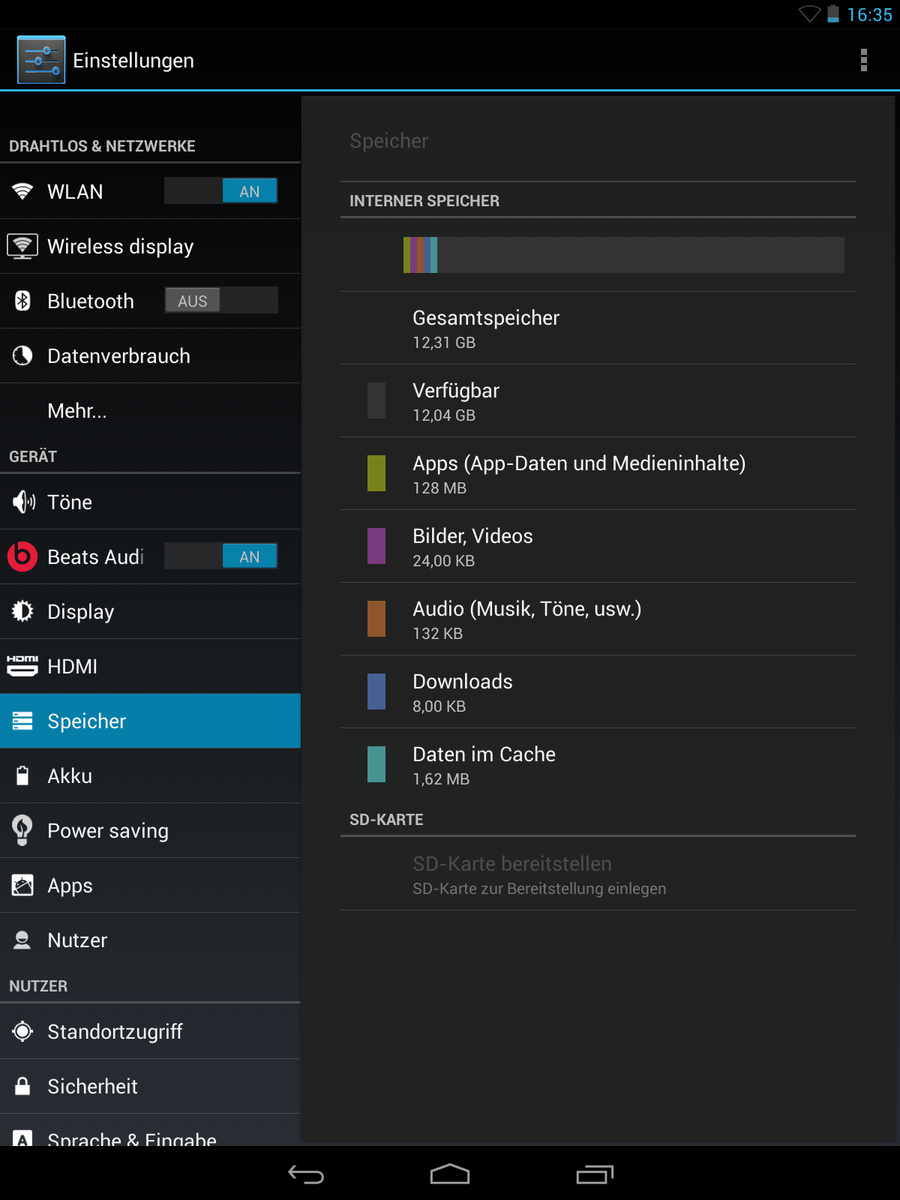Tap the battery status bar icon
Image resolution: width=900 pixels, height=1200 pixels.
pos(833,14)
